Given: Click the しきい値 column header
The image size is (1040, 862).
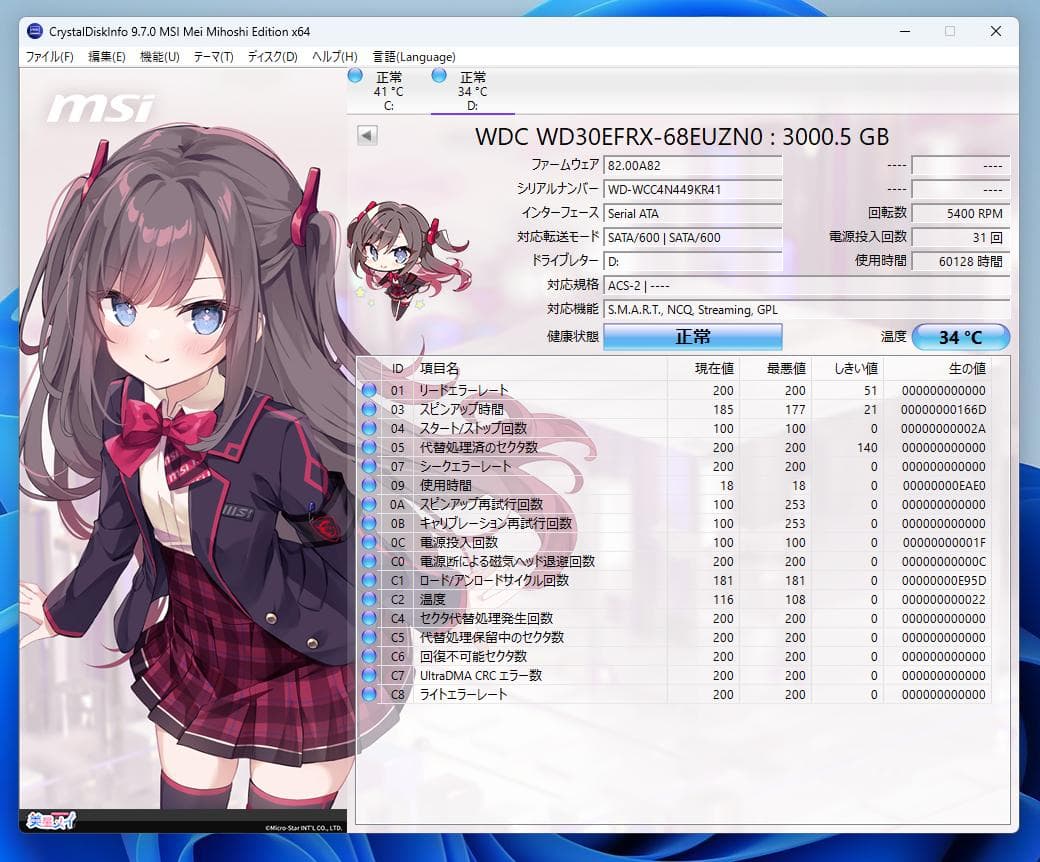Looking at the screenshot, I should pyautogui.click(x=848, y=369).
